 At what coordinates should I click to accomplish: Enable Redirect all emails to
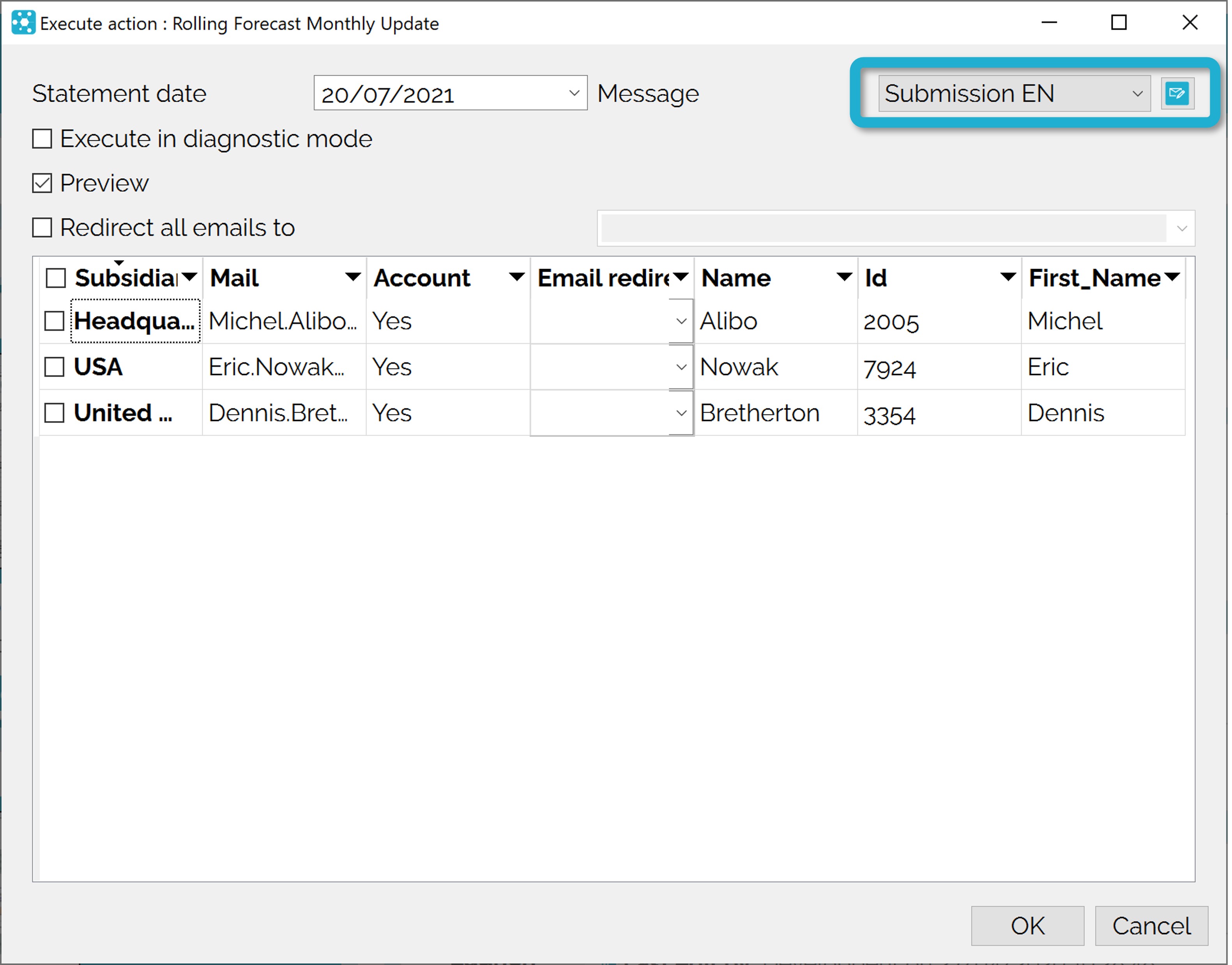(42, 228)
